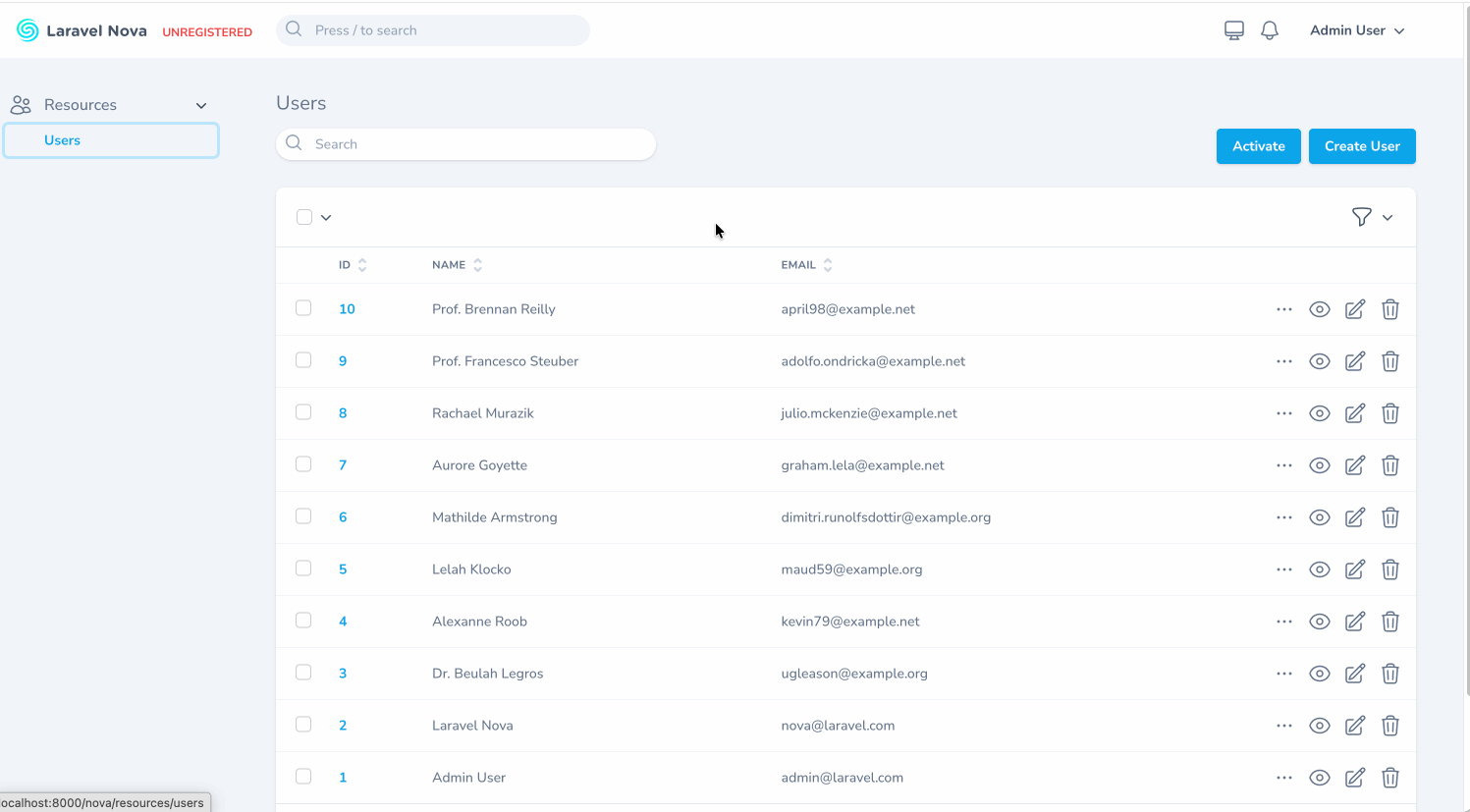Edit Dr. Beulah Legros record
Screen dimensions: 1470x812
click(x=1355, y=674)
